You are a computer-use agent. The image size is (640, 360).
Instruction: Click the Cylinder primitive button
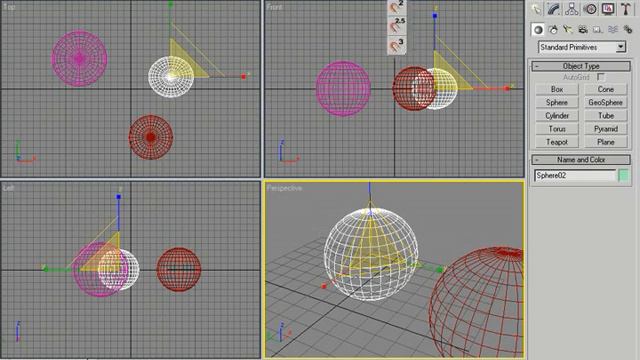[557, 116]
